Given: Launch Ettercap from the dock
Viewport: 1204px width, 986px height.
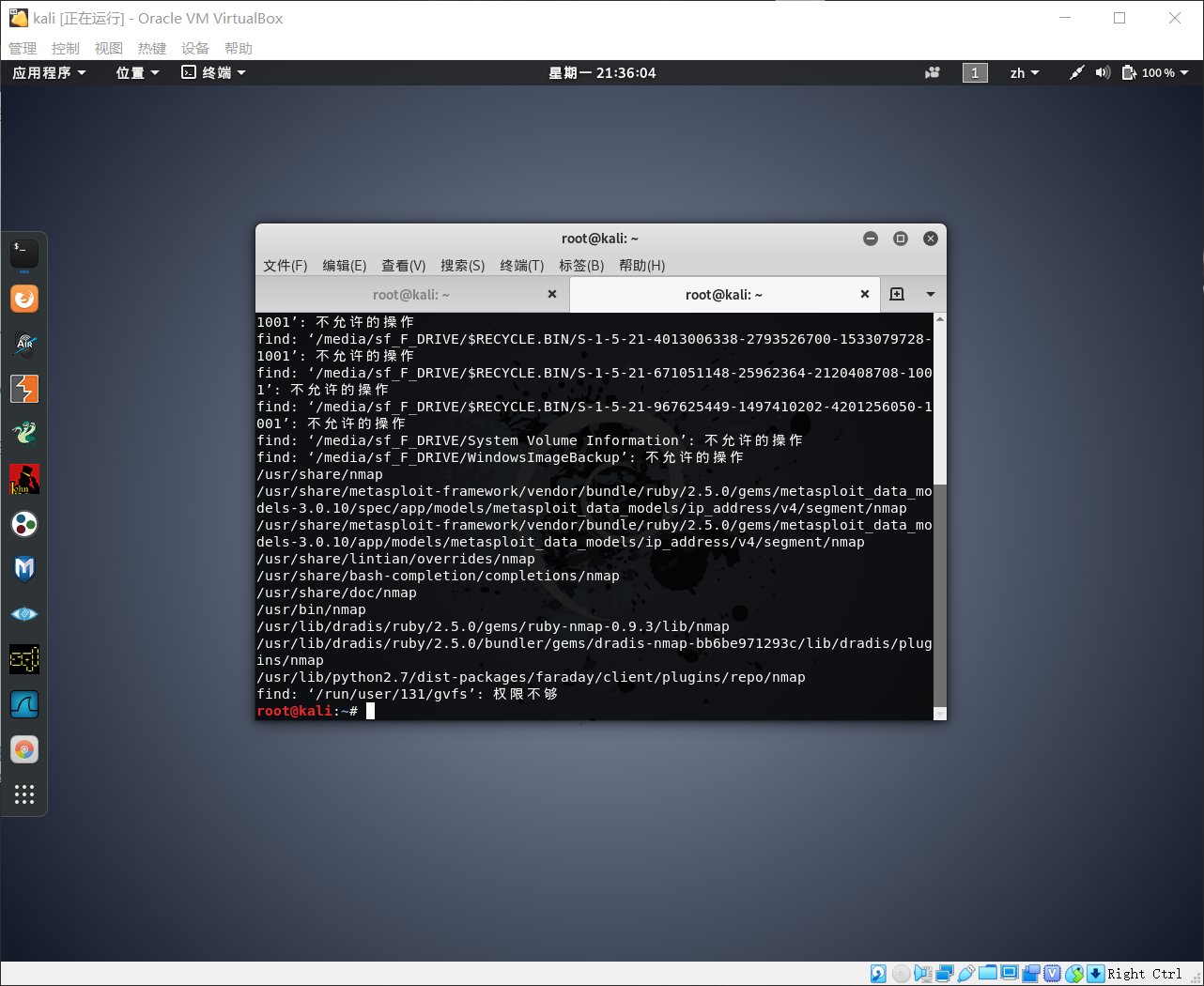Looking at the screenshot, I should point(23,434).
